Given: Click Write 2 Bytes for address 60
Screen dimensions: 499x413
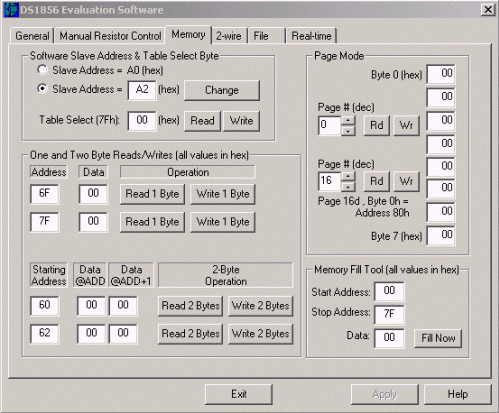Looking at the screenshot, I should [x=260, y=306].
